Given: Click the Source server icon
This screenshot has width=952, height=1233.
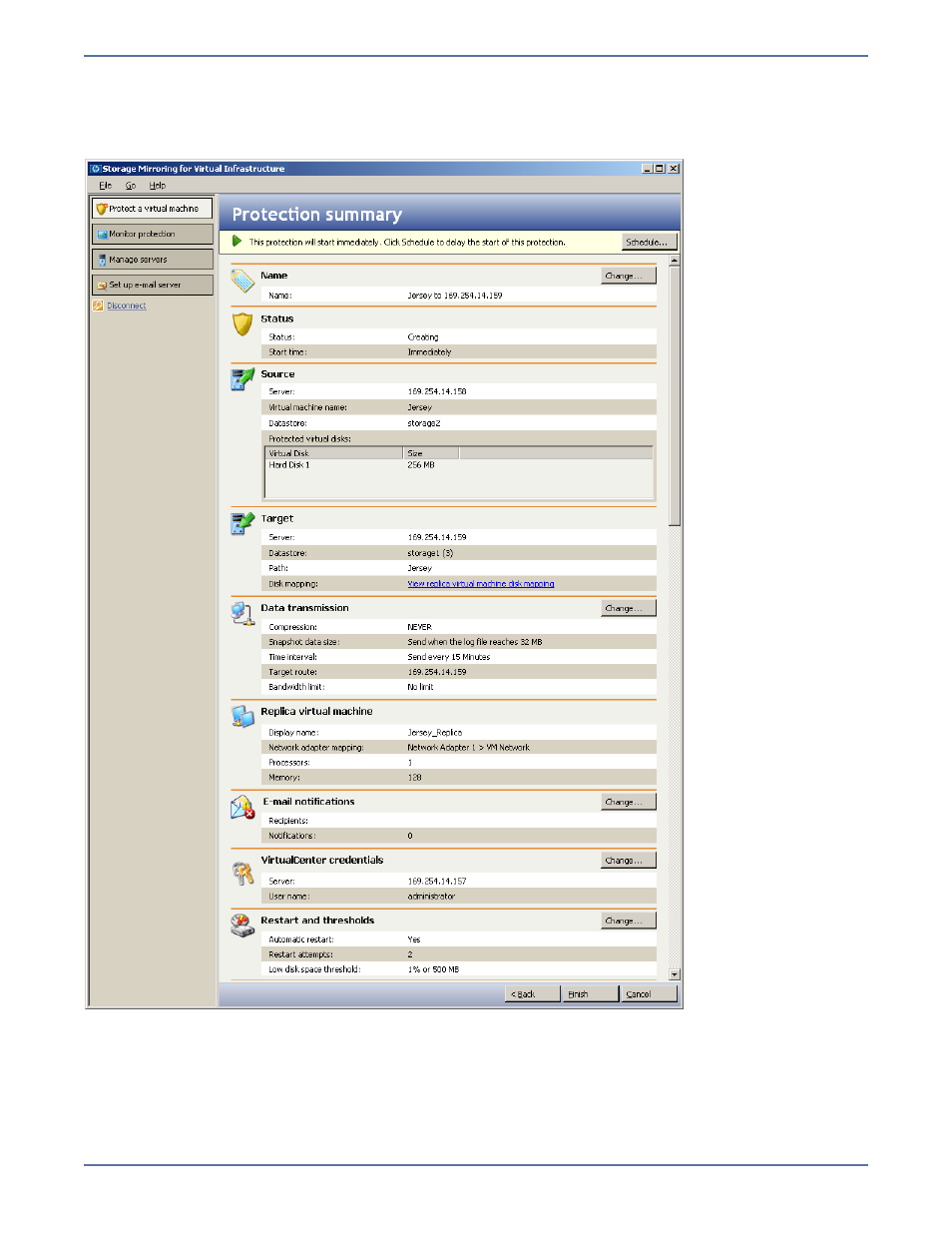Looking at the screenshot, I should (x=242, y=379).
